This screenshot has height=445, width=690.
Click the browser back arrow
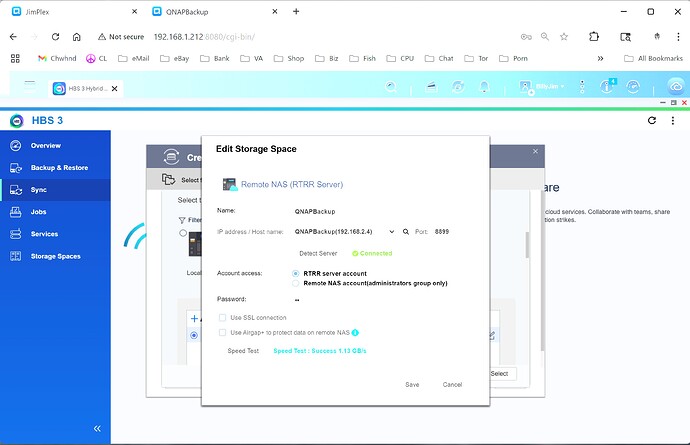(x=13, y=37)
